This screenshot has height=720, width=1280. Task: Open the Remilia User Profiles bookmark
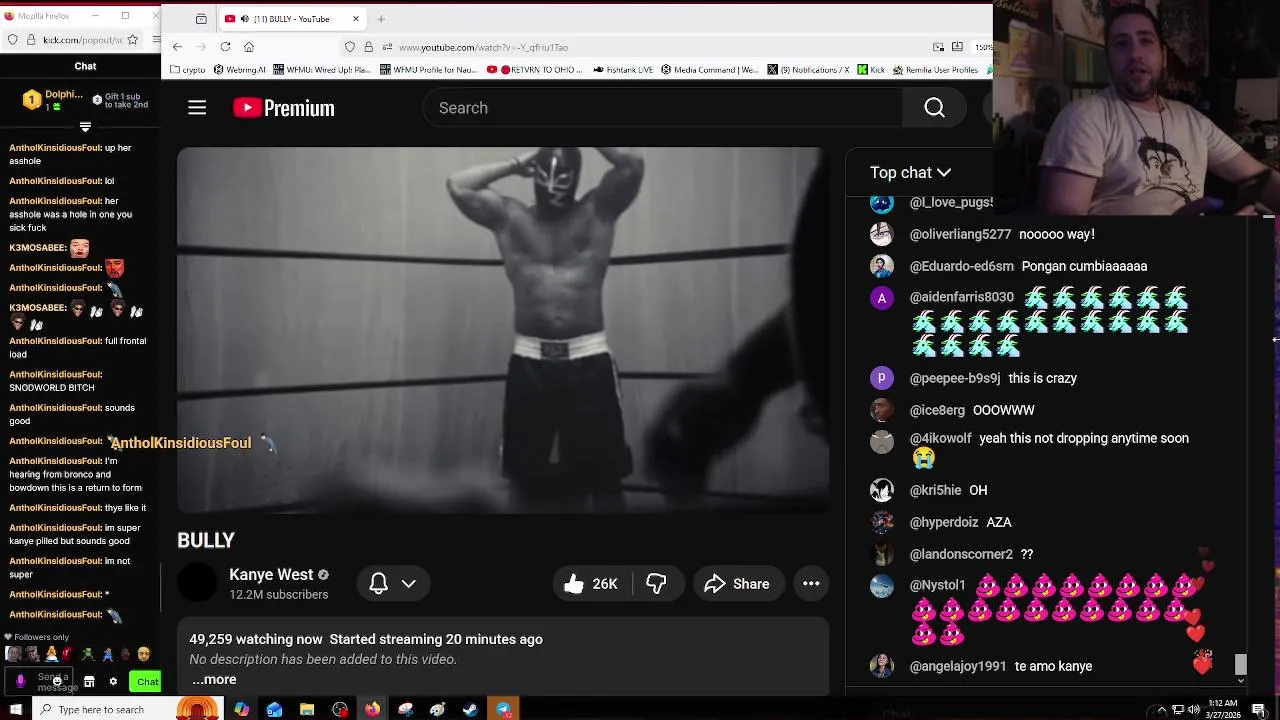936,70
